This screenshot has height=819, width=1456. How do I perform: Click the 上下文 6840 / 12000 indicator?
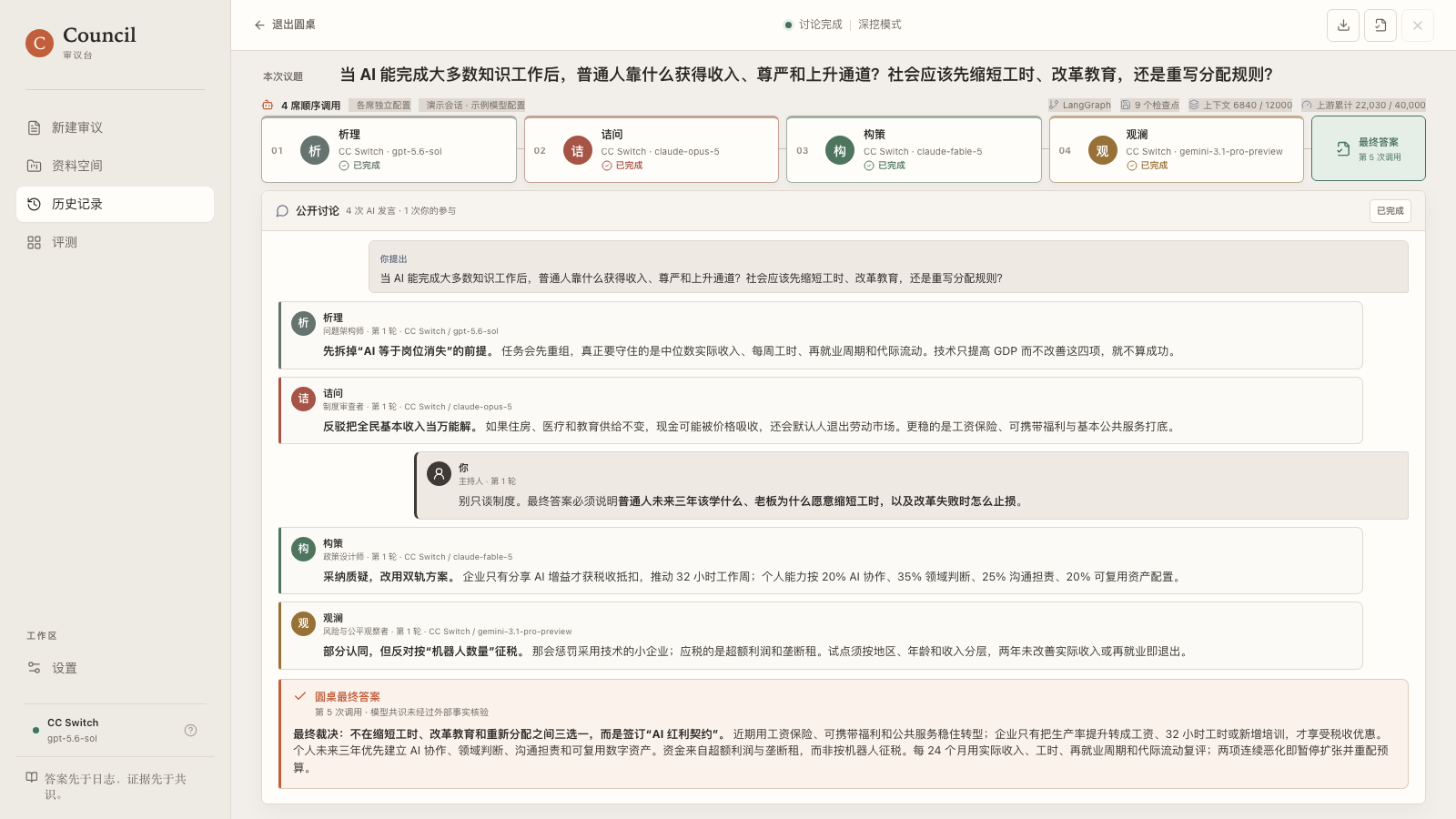1240,106
